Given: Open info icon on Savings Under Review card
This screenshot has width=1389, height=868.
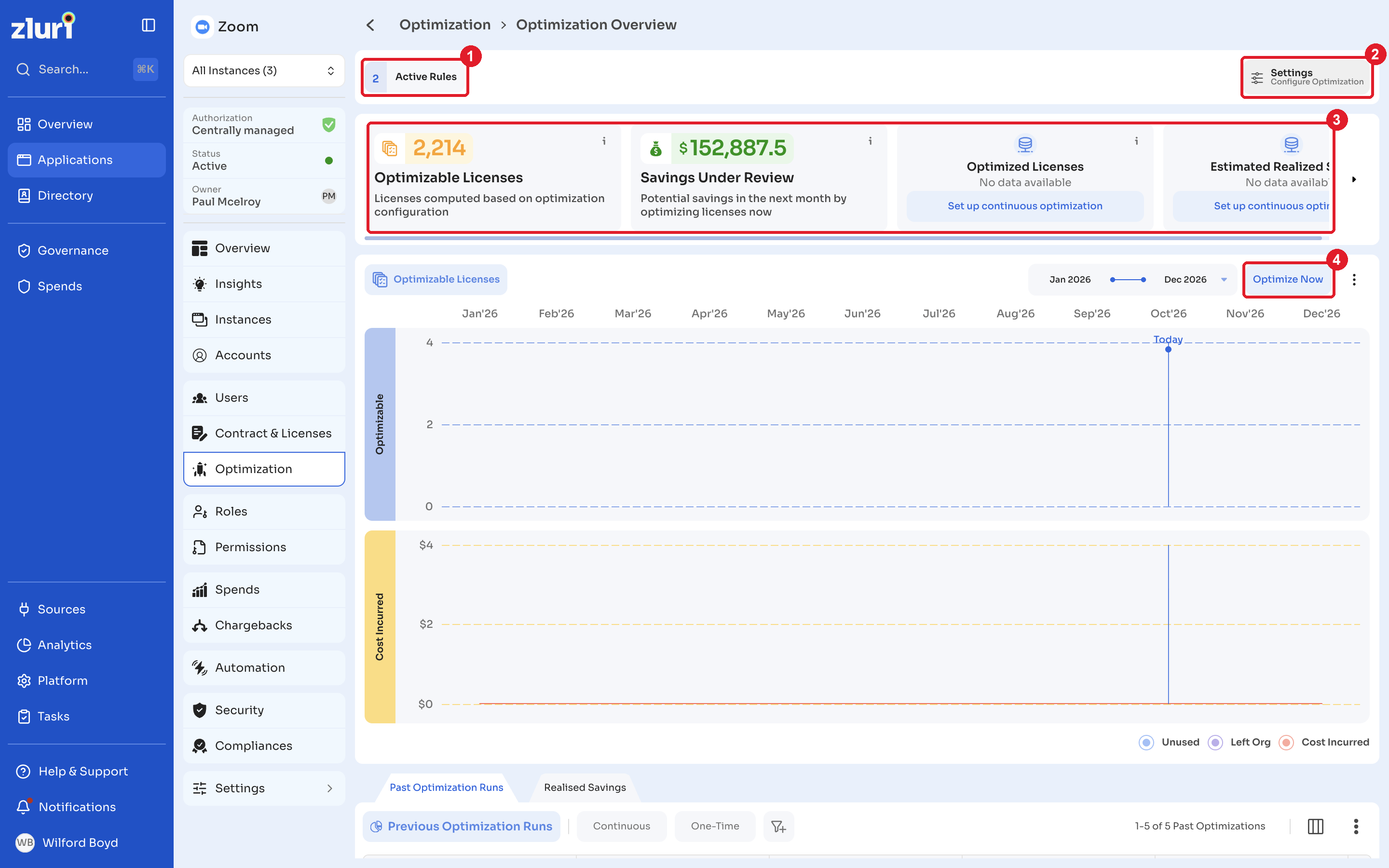Looking at the screenshot, I should pyautogui.click(x=870, y=141).
